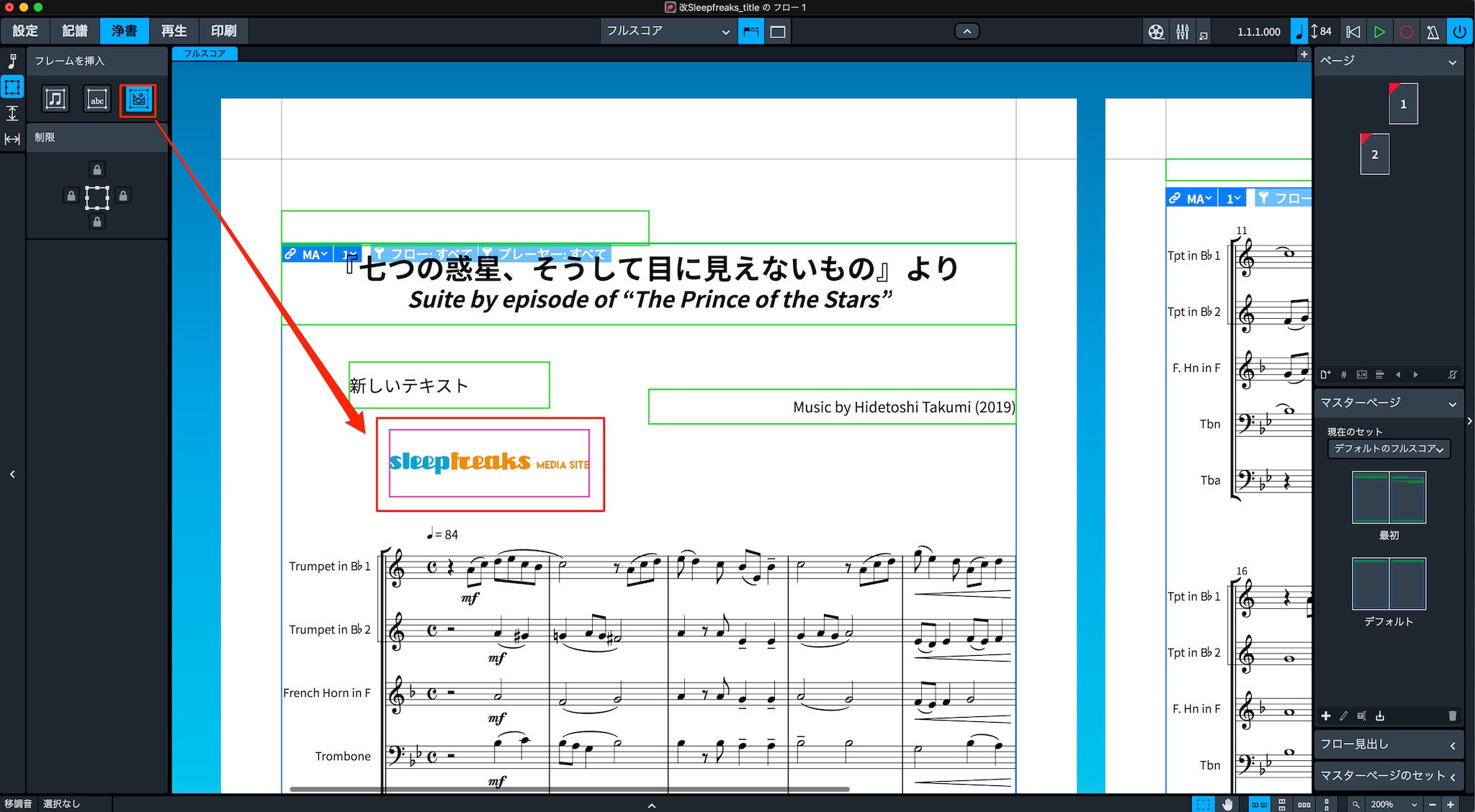
Task: Open the mixer icon in top toolbar
Action: point(1183,32)
